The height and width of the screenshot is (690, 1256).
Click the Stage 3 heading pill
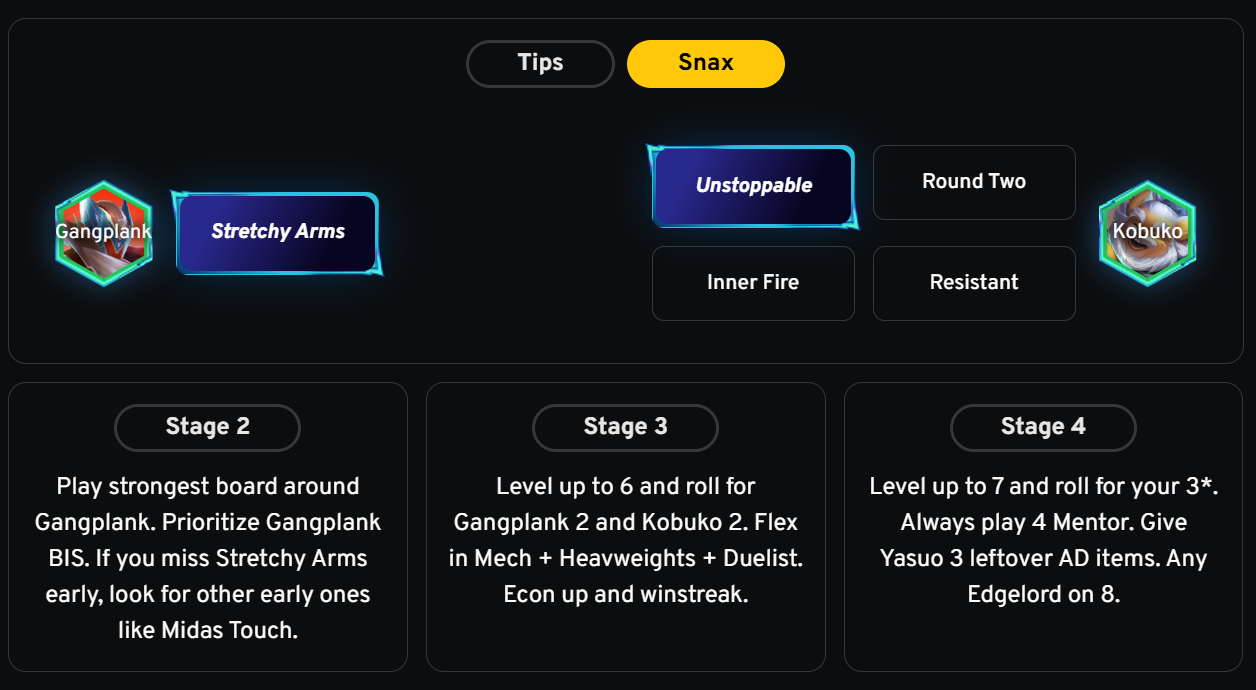click(625, 427)
